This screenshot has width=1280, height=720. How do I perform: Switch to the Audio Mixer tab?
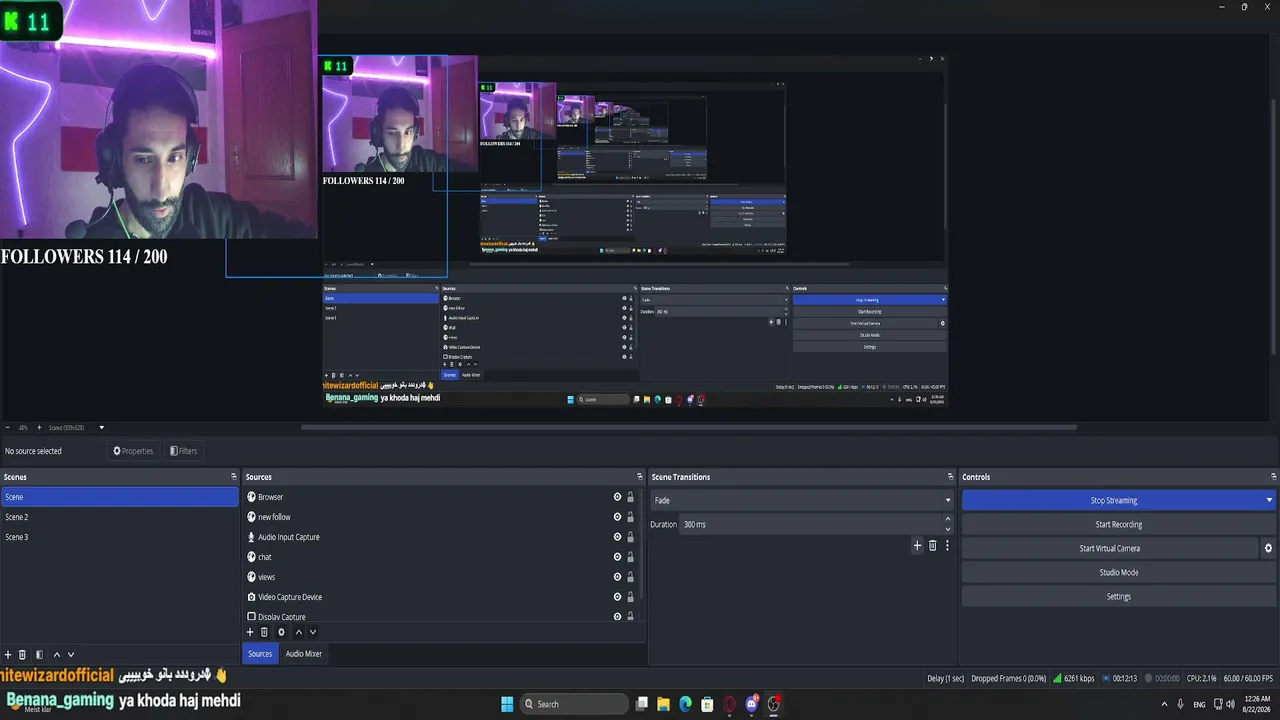coord(304,654)
